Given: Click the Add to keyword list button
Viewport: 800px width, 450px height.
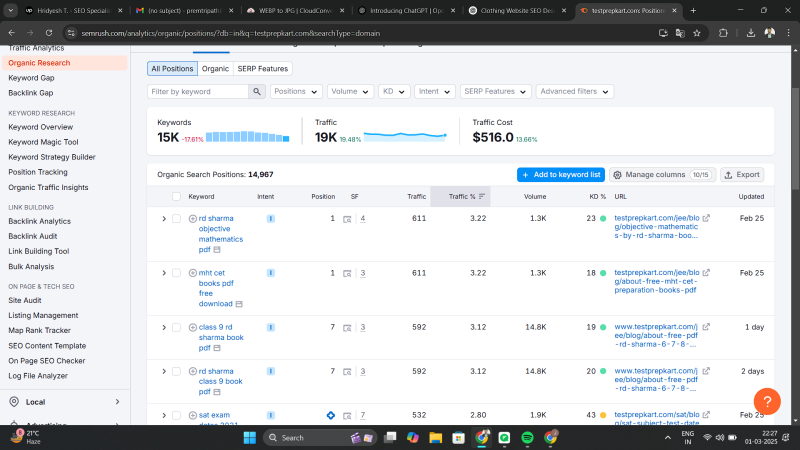Looking at the screenshot, I should (x=560, y=174).
